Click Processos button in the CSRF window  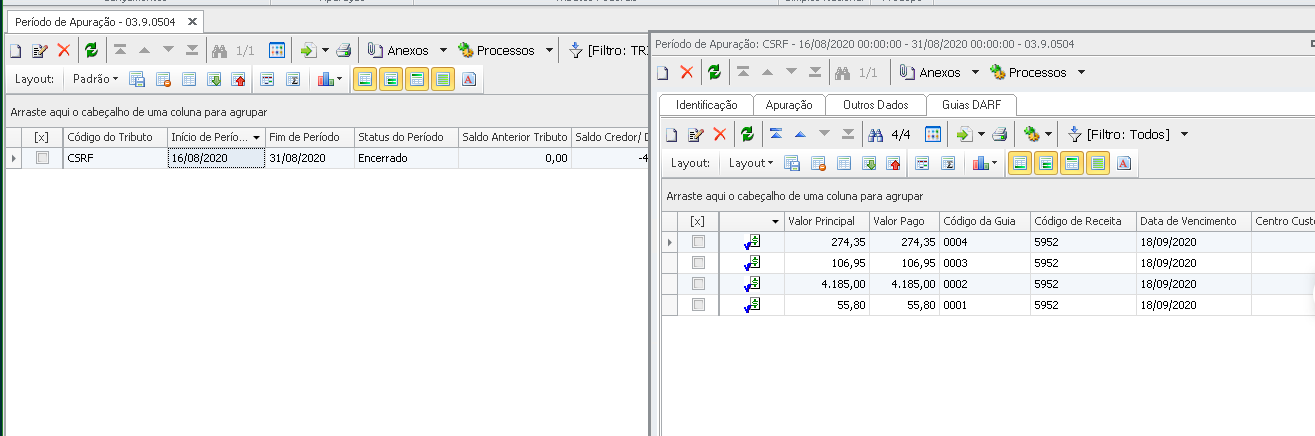[x=1029, y=72]
